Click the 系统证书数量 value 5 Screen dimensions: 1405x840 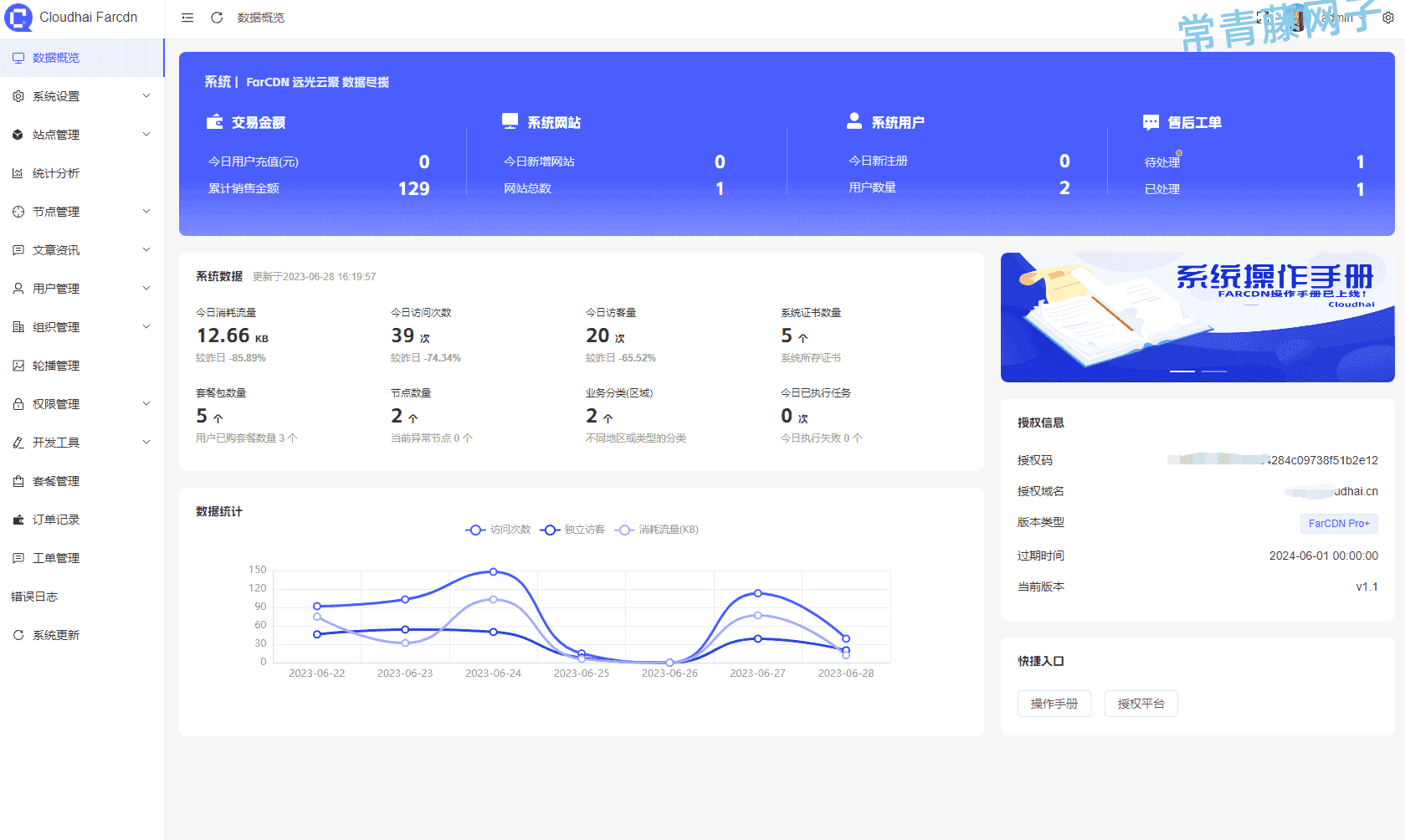tap(787, 335)
